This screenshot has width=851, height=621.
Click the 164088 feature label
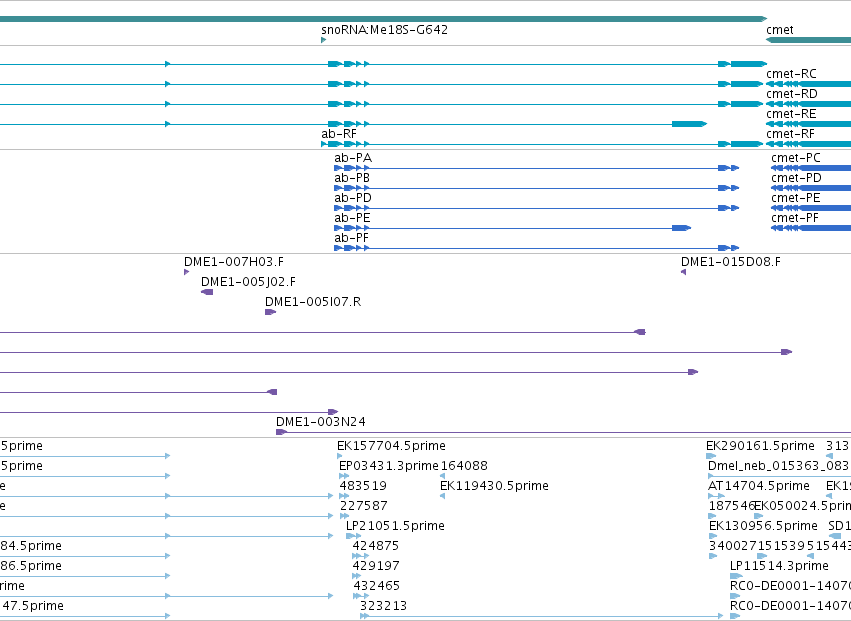pyautogui.click(x=464, y=466)
